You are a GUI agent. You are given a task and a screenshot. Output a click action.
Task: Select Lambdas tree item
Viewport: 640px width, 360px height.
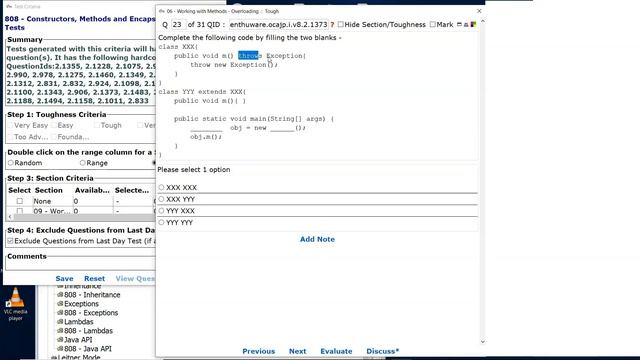(78, 322)
